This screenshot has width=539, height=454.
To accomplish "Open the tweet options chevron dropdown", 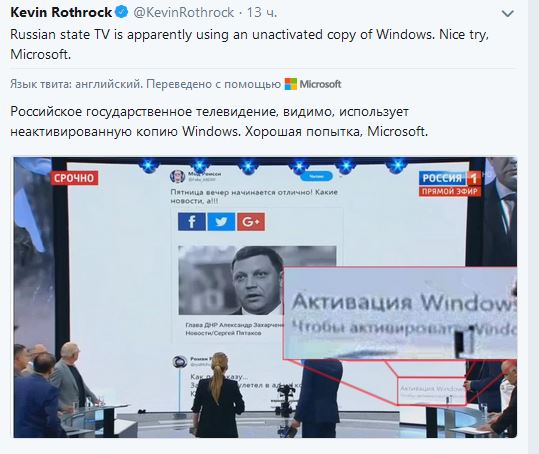I will tap(508, 14).
